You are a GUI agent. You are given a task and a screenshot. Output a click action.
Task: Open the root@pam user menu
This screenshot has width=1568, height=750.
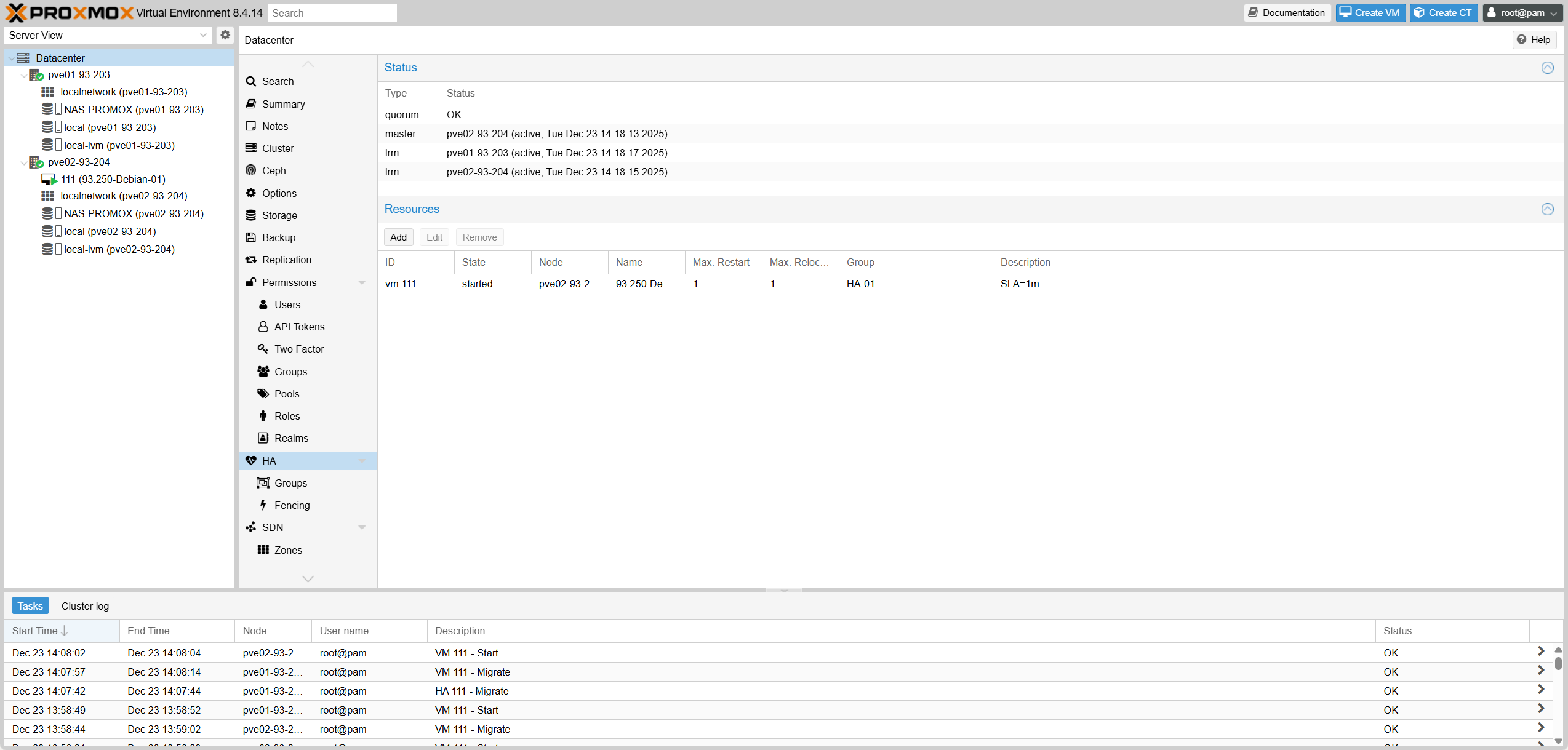1521,13
